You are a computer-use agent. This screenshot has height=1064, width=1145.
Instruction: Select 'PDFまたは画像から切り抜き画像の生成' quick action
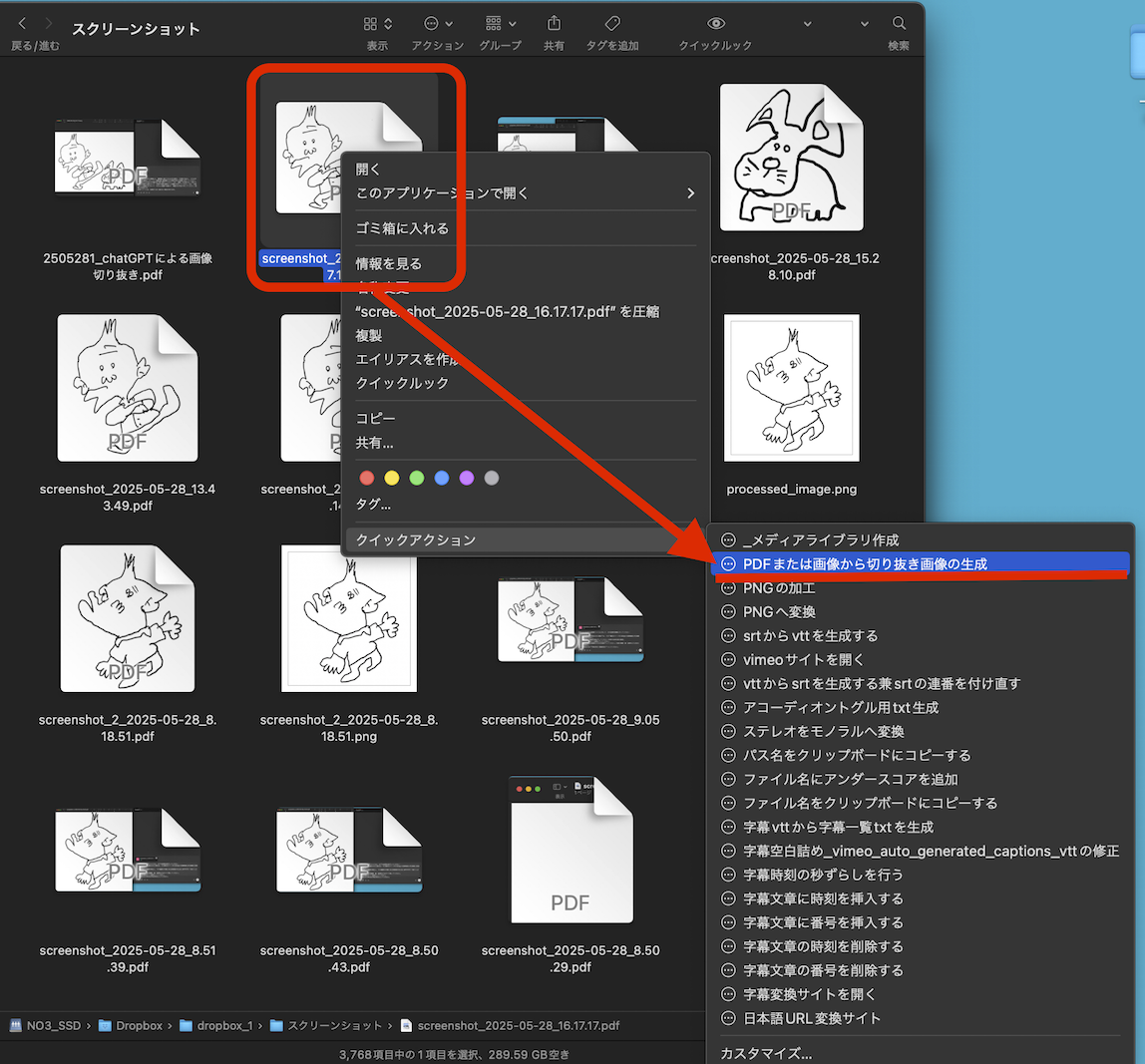click(x=864, y=563)
